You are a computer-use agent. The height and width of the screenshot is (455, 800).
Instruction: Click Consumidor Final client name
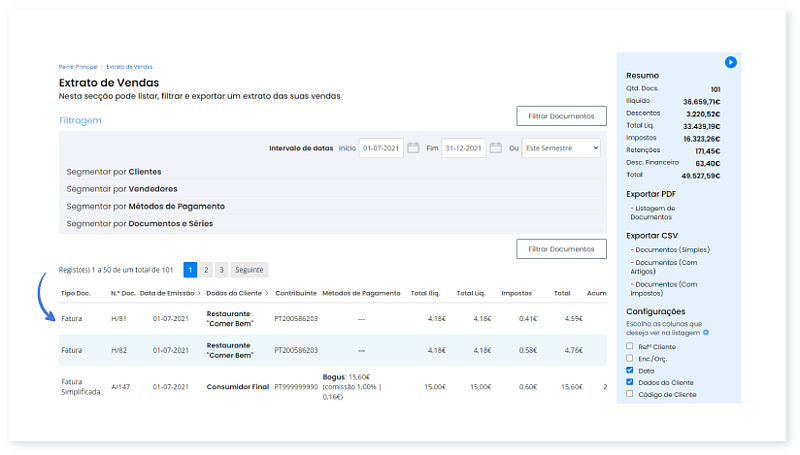pos(238,387)
